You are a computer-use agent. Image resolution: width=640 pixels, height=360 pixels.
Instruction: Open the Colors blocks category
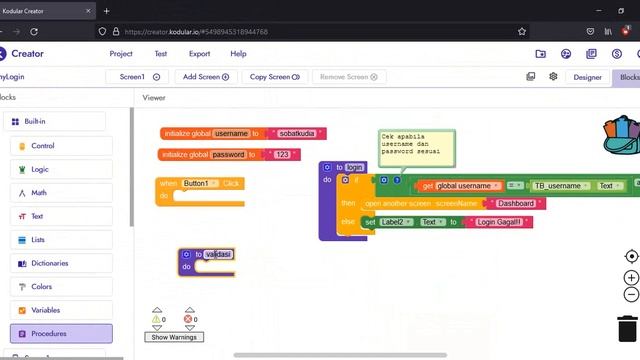tap(61, 287)
